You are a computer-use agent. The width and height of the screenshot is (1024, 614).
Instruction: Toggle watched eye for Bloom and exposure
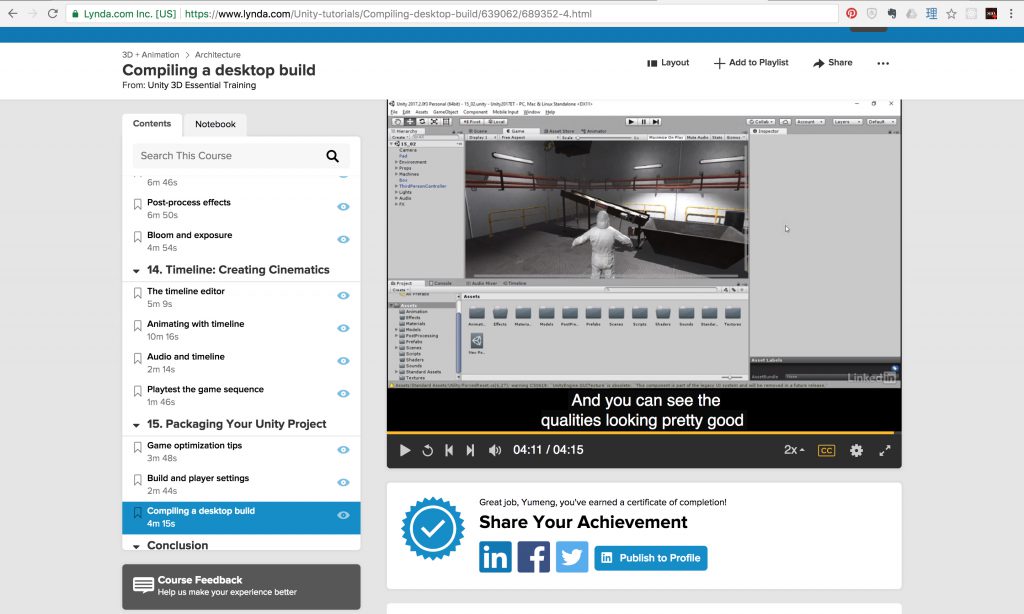point(343,239)
